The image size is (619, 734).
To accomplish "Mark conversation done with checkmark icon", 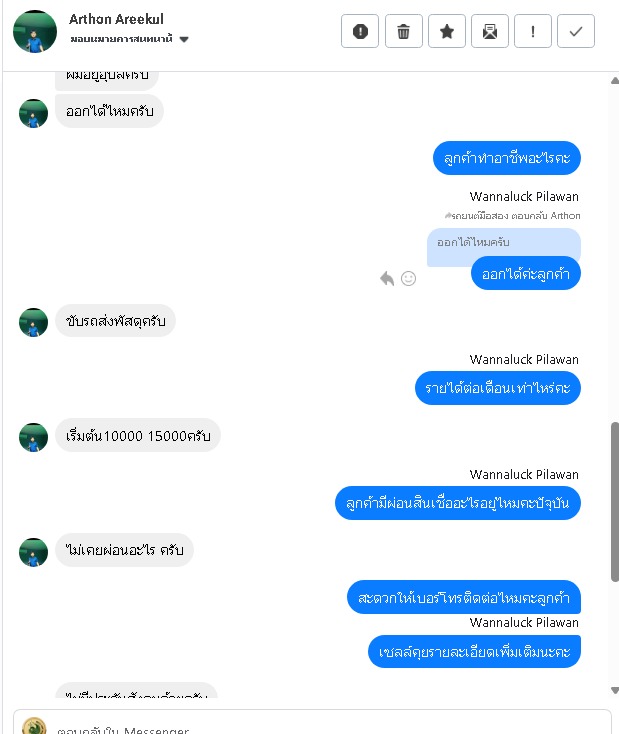I will (576, 31).
